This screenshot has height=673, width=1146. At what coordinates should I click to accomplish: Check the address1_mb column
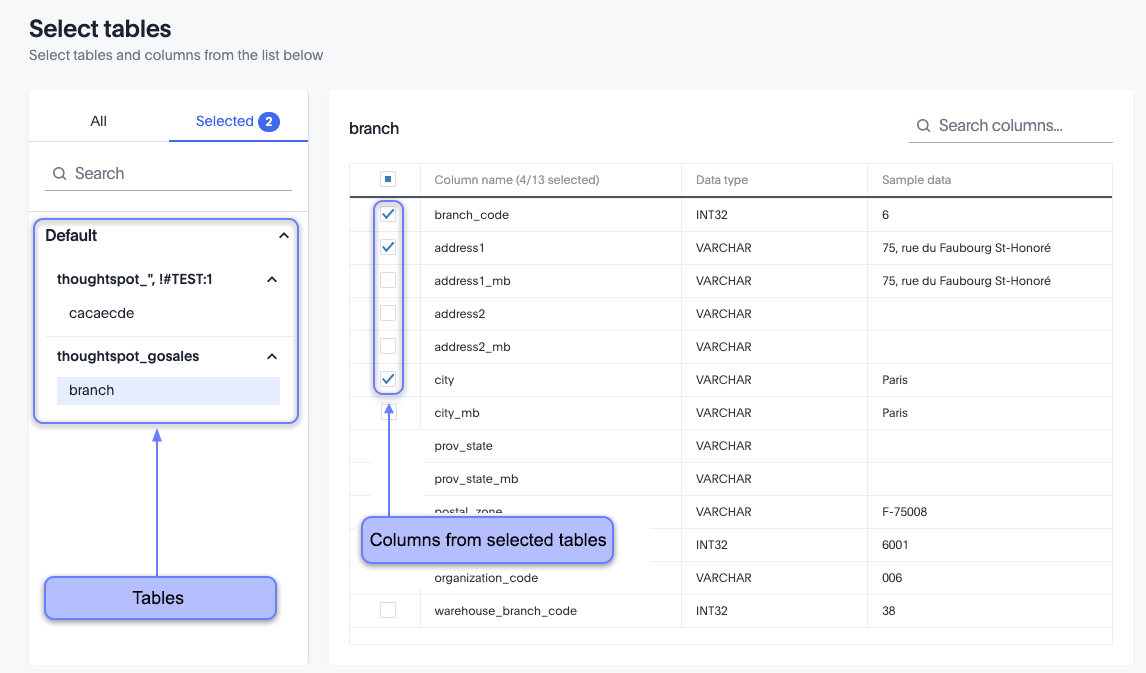tap(389, 280)
